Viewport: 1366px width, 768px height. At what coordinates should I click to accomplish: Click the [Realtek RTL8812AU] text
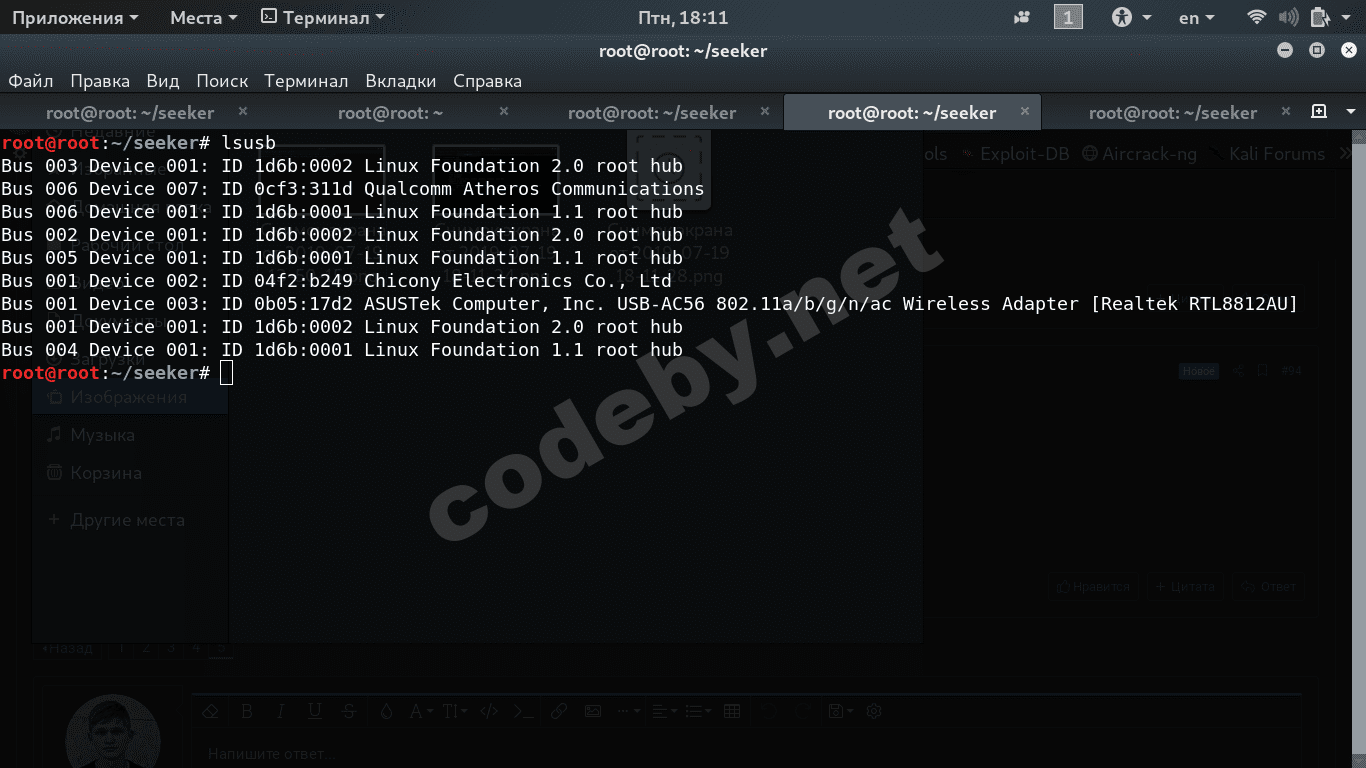[x=1194, y=304]
